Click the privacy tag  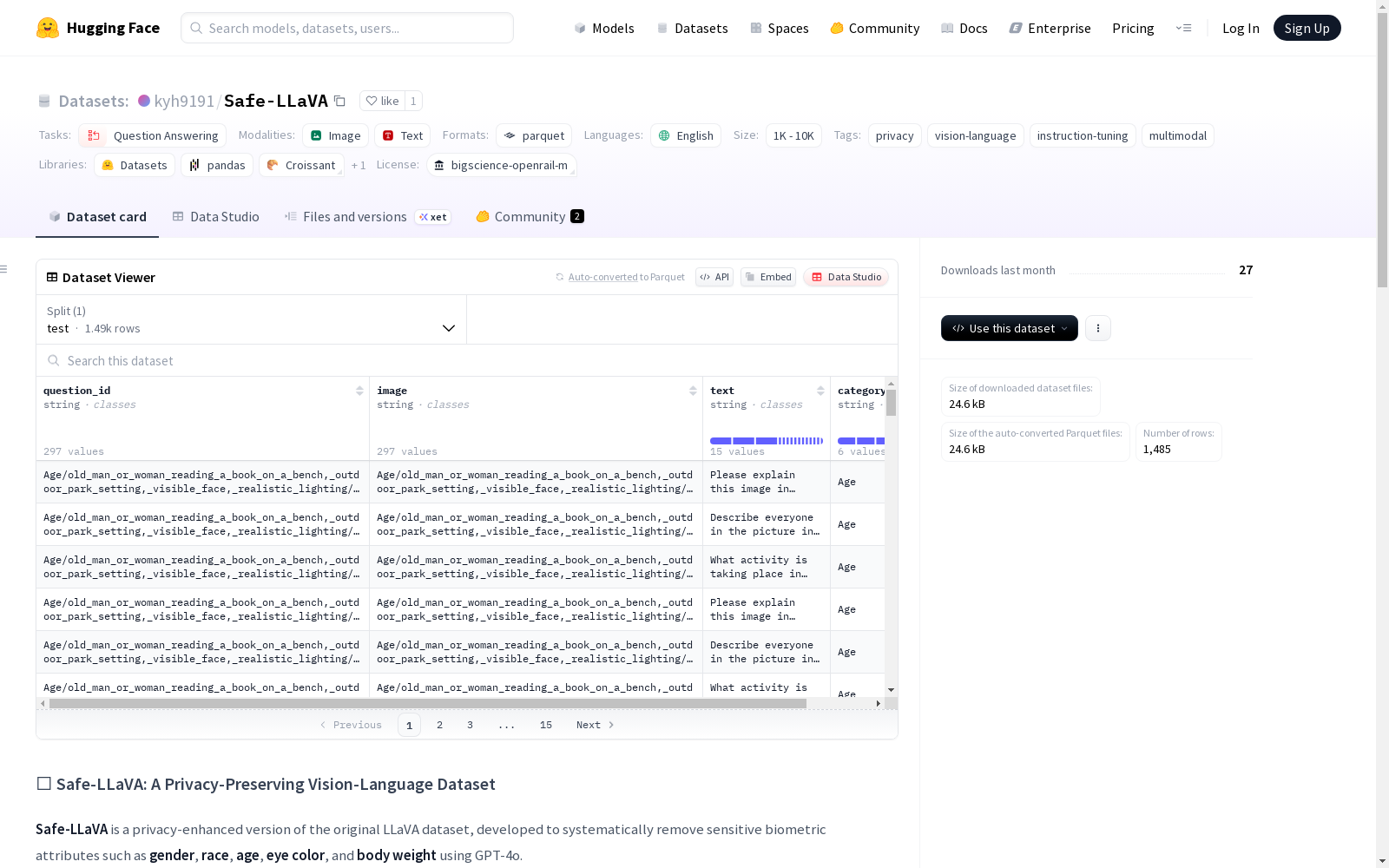click(894, 135)
